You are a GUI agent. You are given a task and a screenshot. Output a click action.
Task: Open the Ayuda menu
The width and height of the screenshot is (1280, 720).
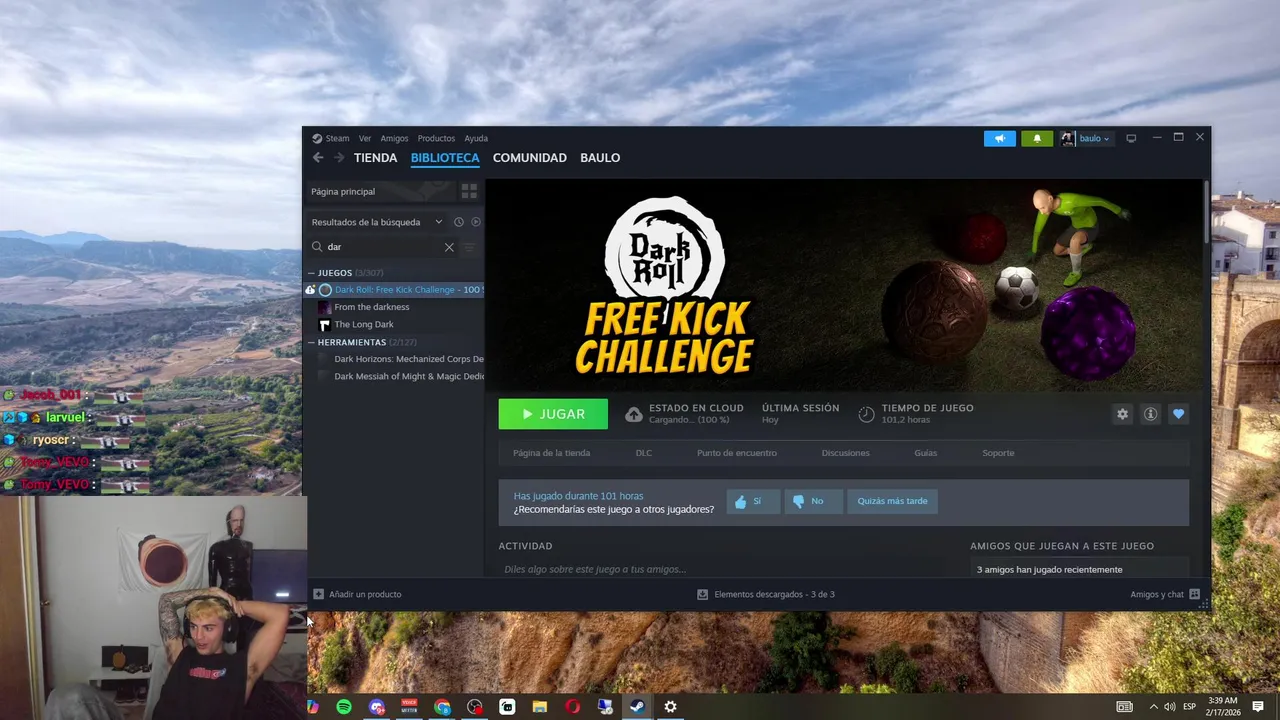click(x=476, y=139)
